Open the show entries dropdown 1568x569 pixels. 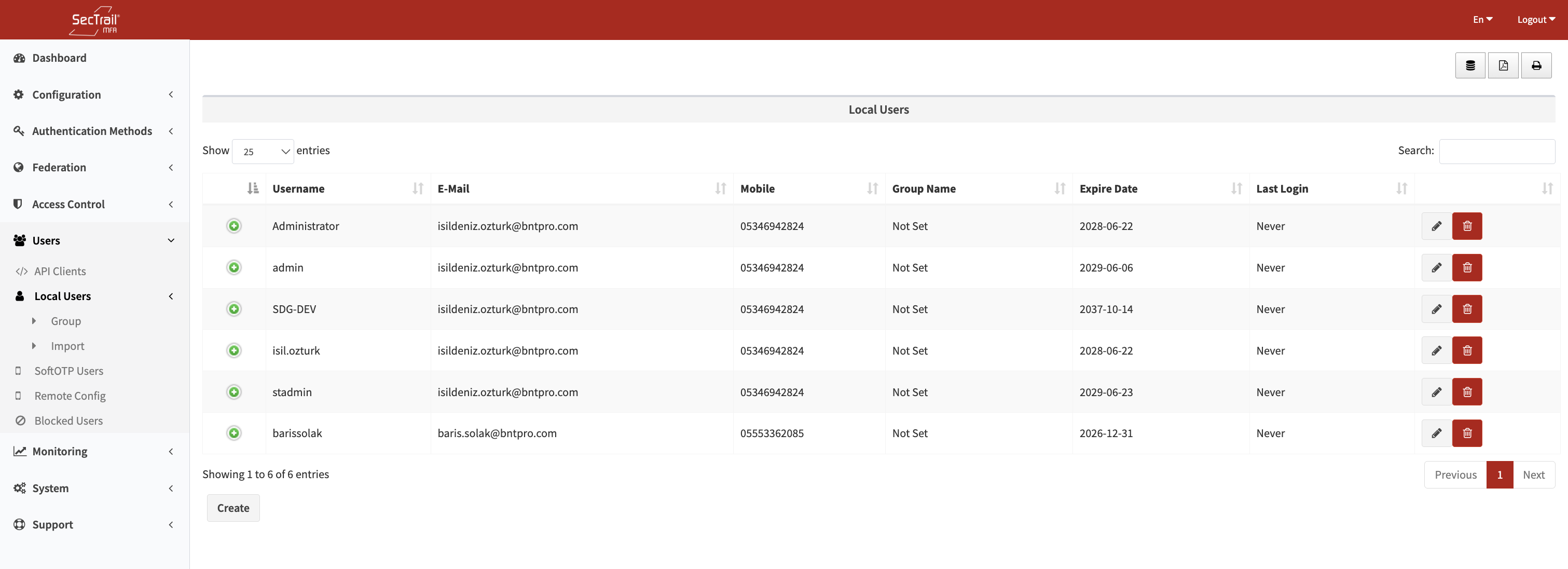point(263,151)
